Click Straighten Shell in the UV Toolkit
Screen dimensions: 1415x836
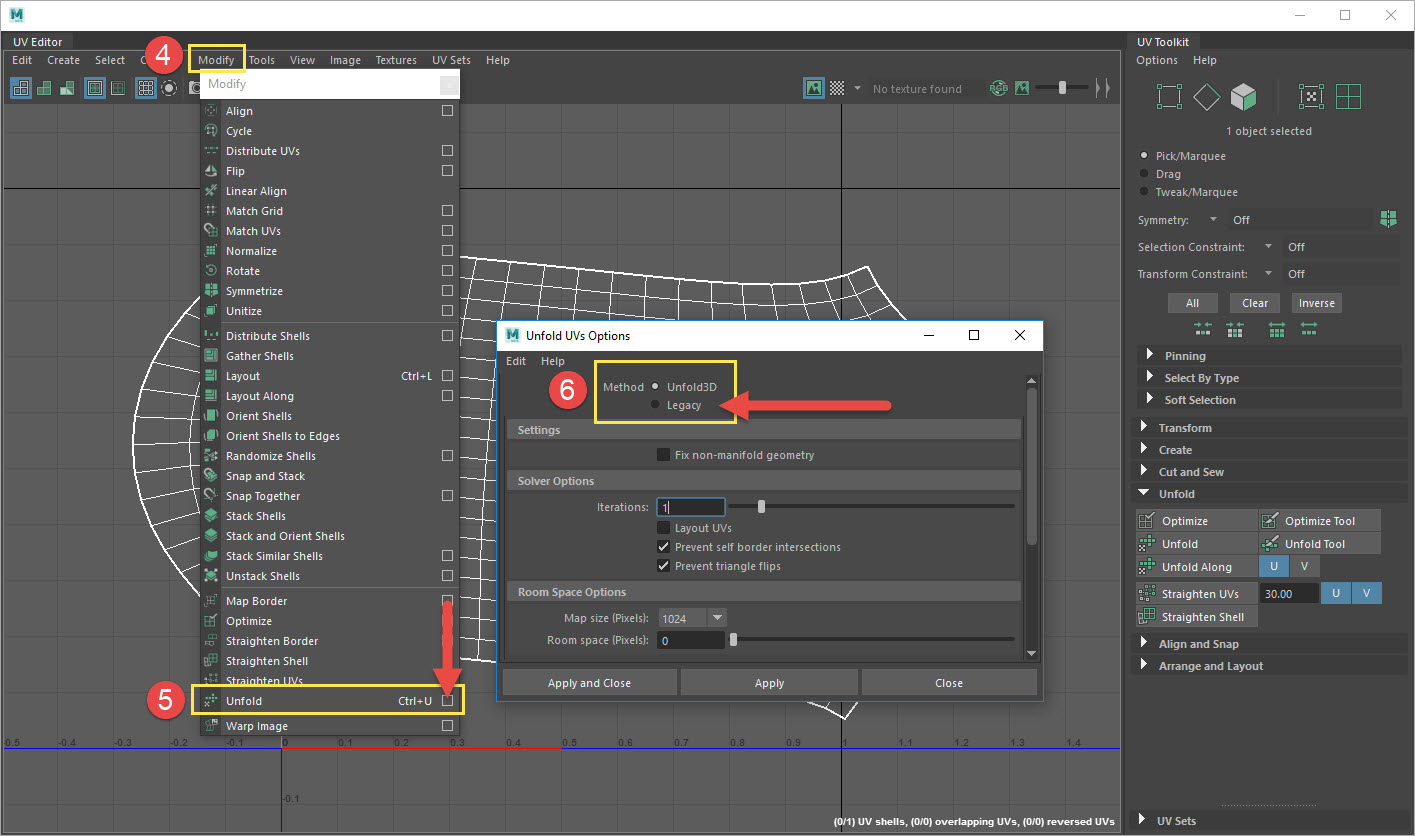(1196, 617)
